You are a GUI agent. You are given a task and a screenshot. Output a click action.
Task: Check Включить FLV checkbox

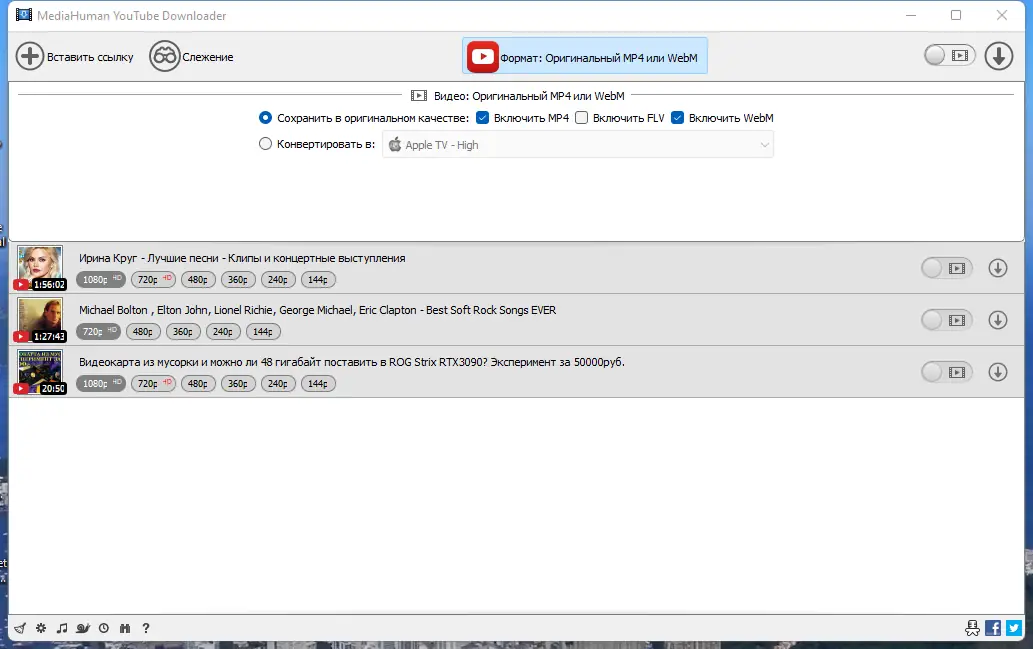tap(581, 118)
